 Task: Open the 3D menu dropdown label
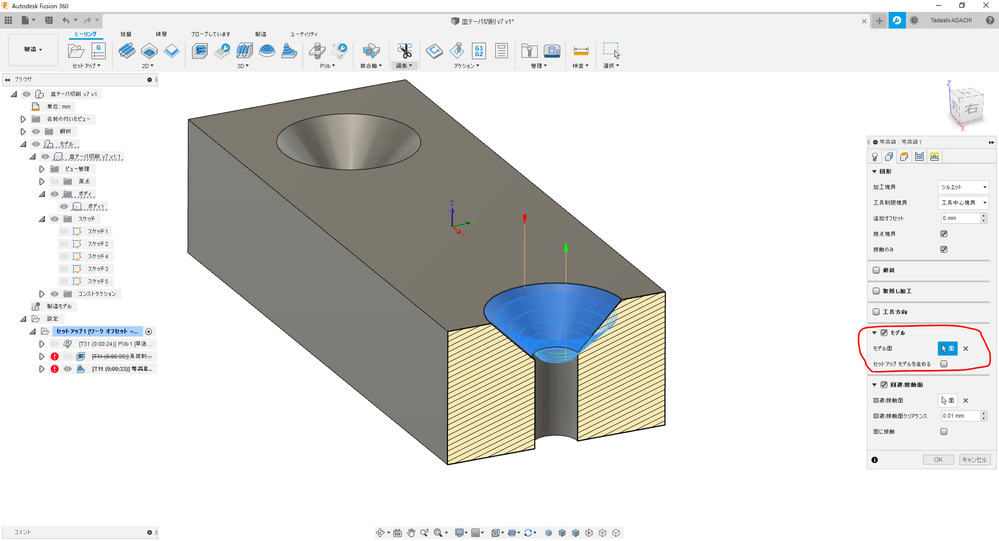click(243, 66)
